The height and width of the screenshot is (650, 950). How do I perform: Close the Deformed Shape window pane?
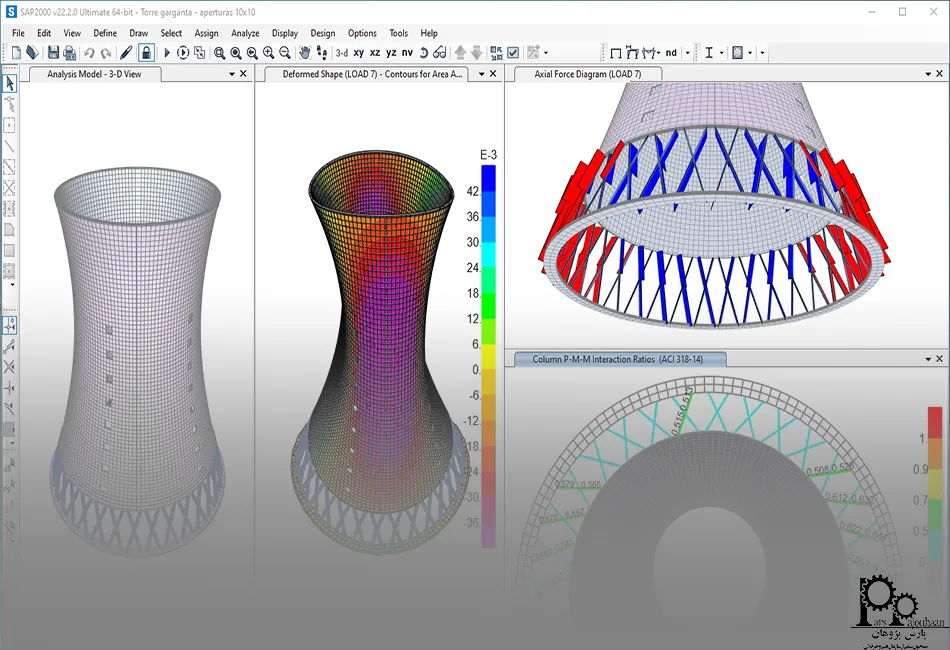495,74
